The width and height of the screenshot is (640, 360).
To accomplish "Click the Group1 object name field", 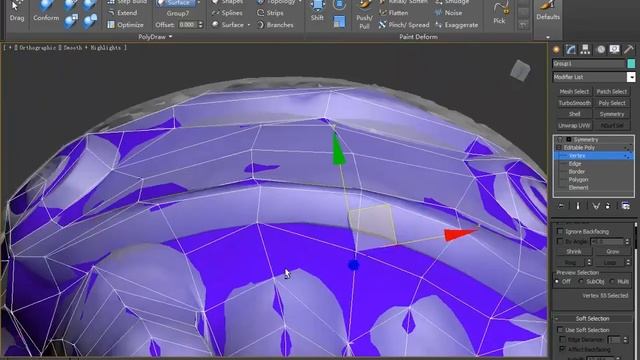I will [588, 64].
